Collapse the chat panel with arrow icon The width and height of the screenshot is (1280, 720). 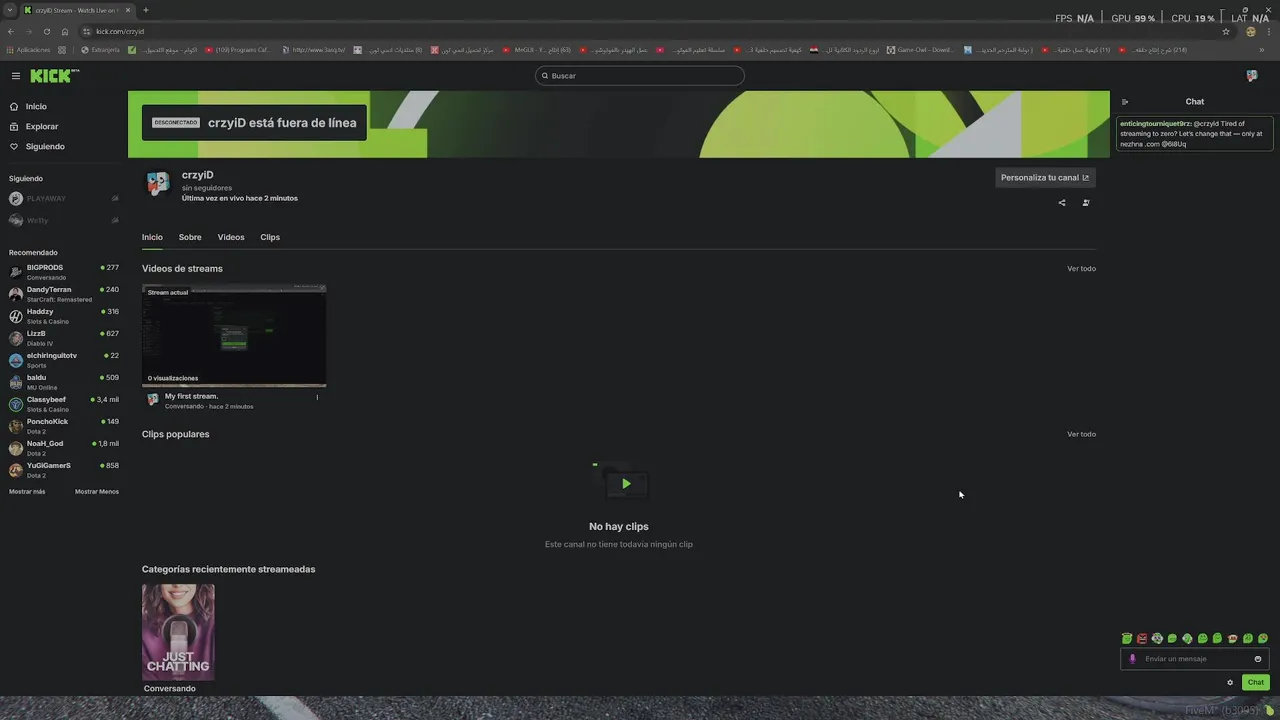click(1125, 102)
